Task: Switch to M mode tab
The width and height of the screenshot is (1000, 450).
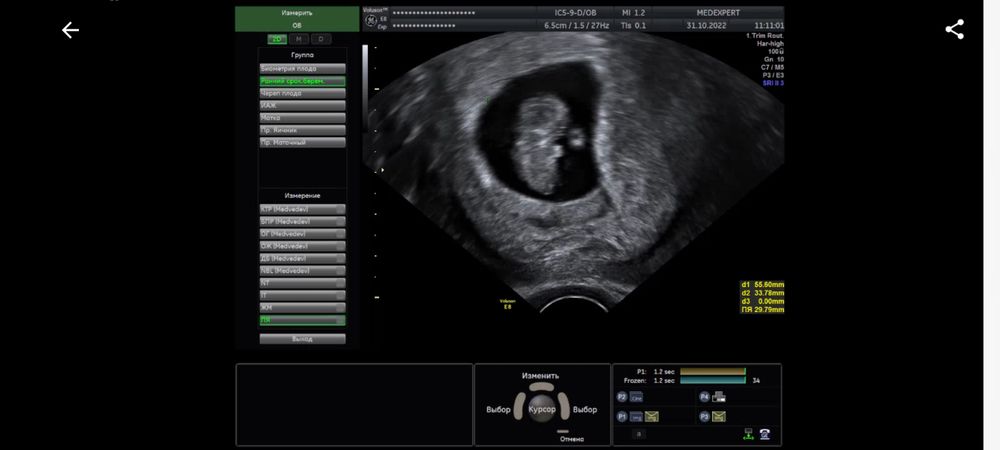Action: point(299,39)
